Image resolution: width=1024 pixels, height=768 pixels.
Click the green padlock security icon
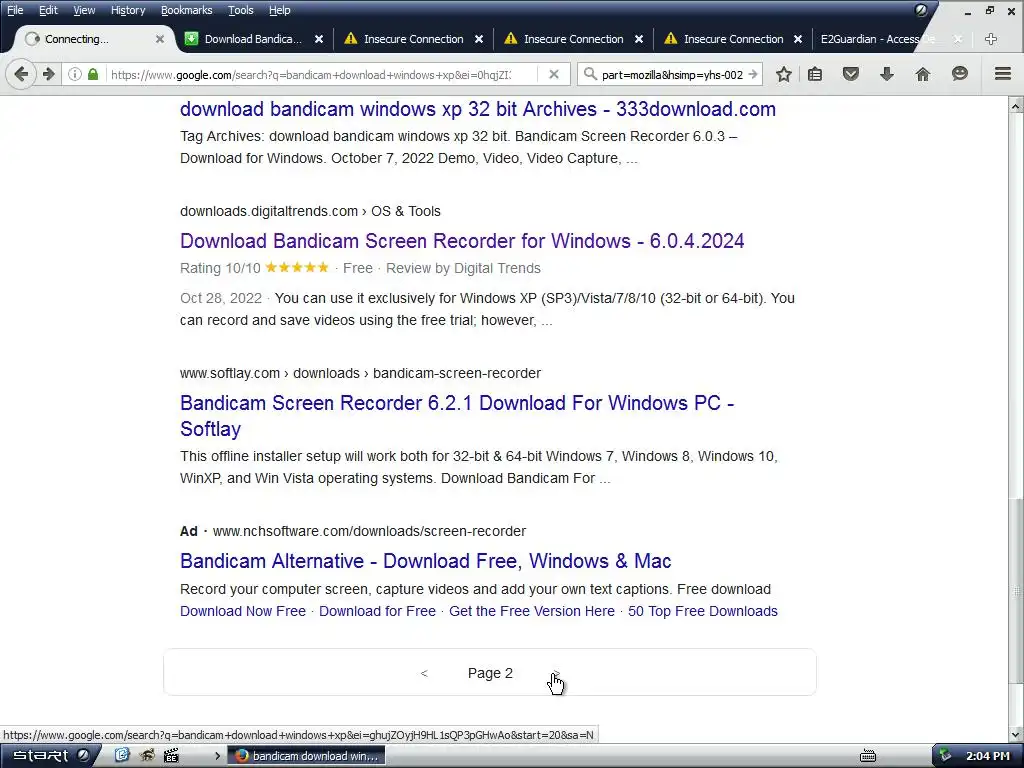(x=93, y=74)
